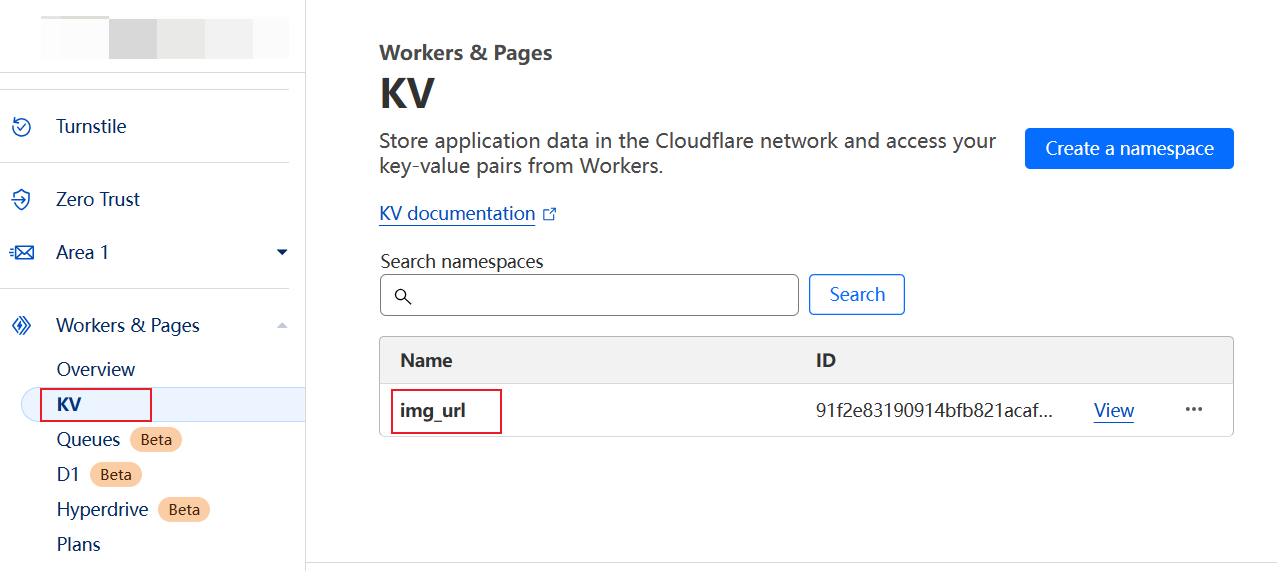
Task: Click the Workers & Pages icon
Action: point(21,326)
